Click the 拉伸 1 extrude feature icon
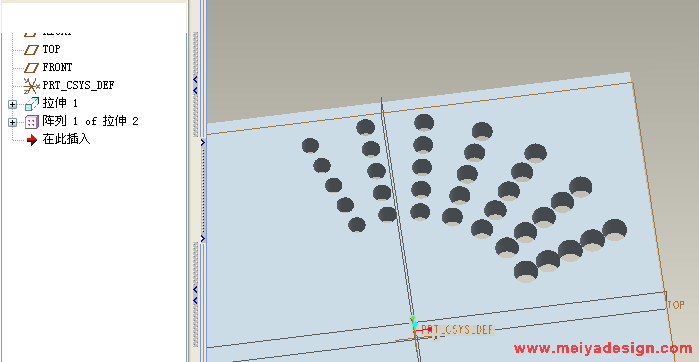This screenshot has width=699, height=362. coord(32,104)
